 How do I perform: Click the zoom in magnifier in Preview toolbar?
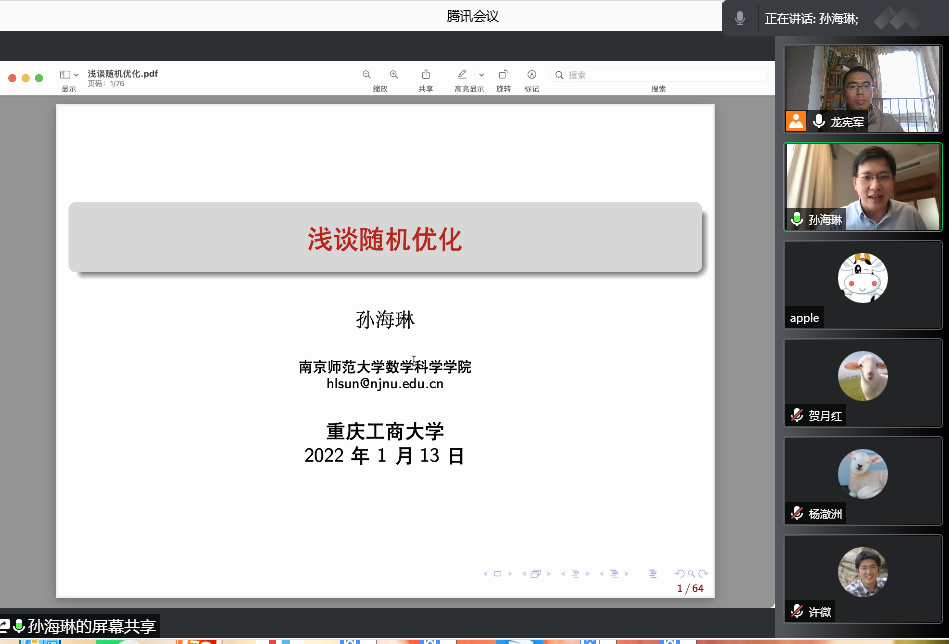pos(394,75)
